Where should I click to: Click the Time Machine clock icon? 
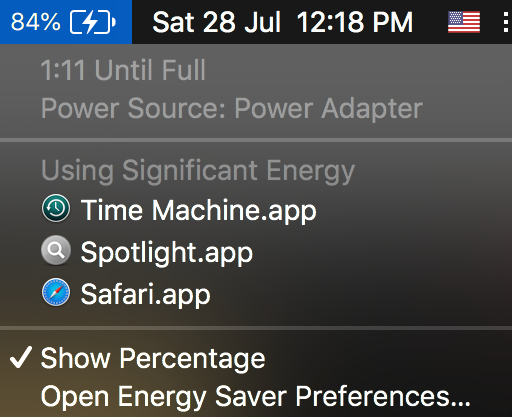(56, 208)
